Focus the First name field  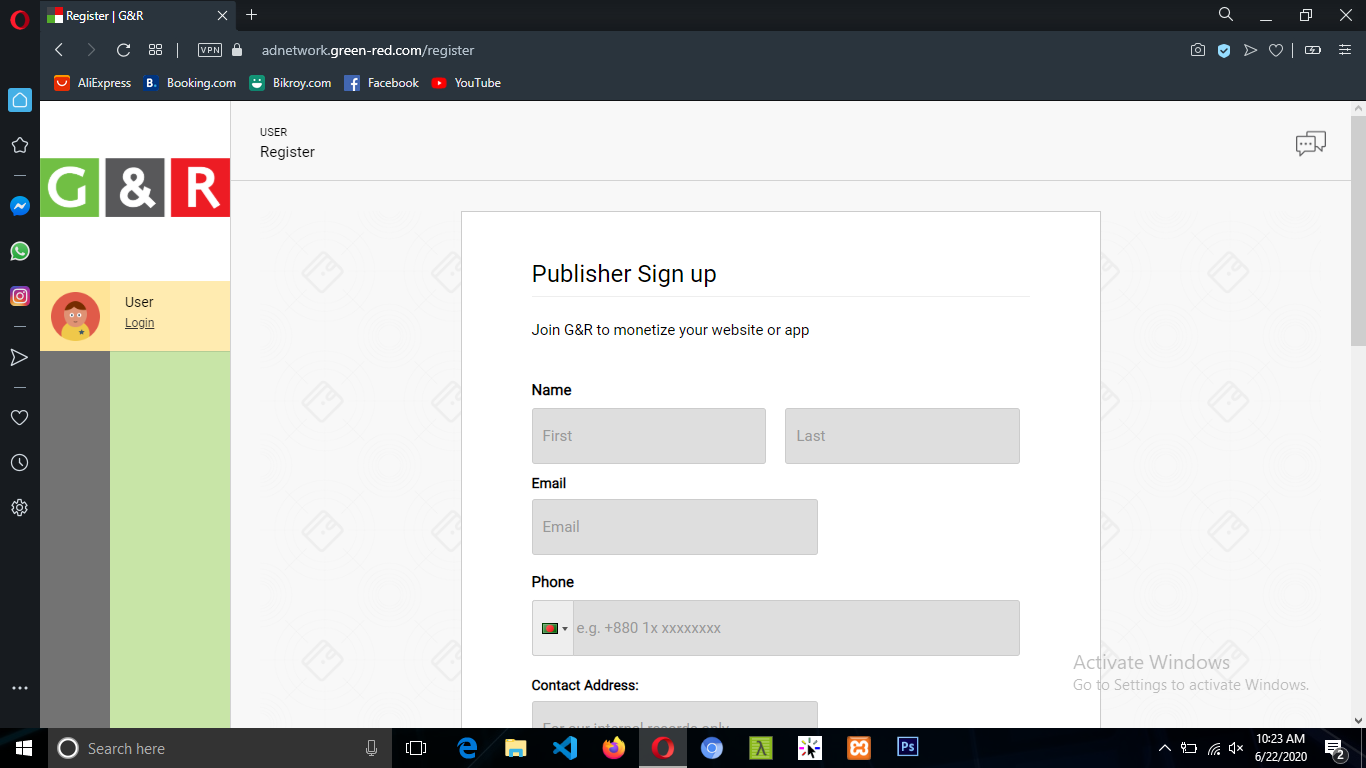coord(649,436)
